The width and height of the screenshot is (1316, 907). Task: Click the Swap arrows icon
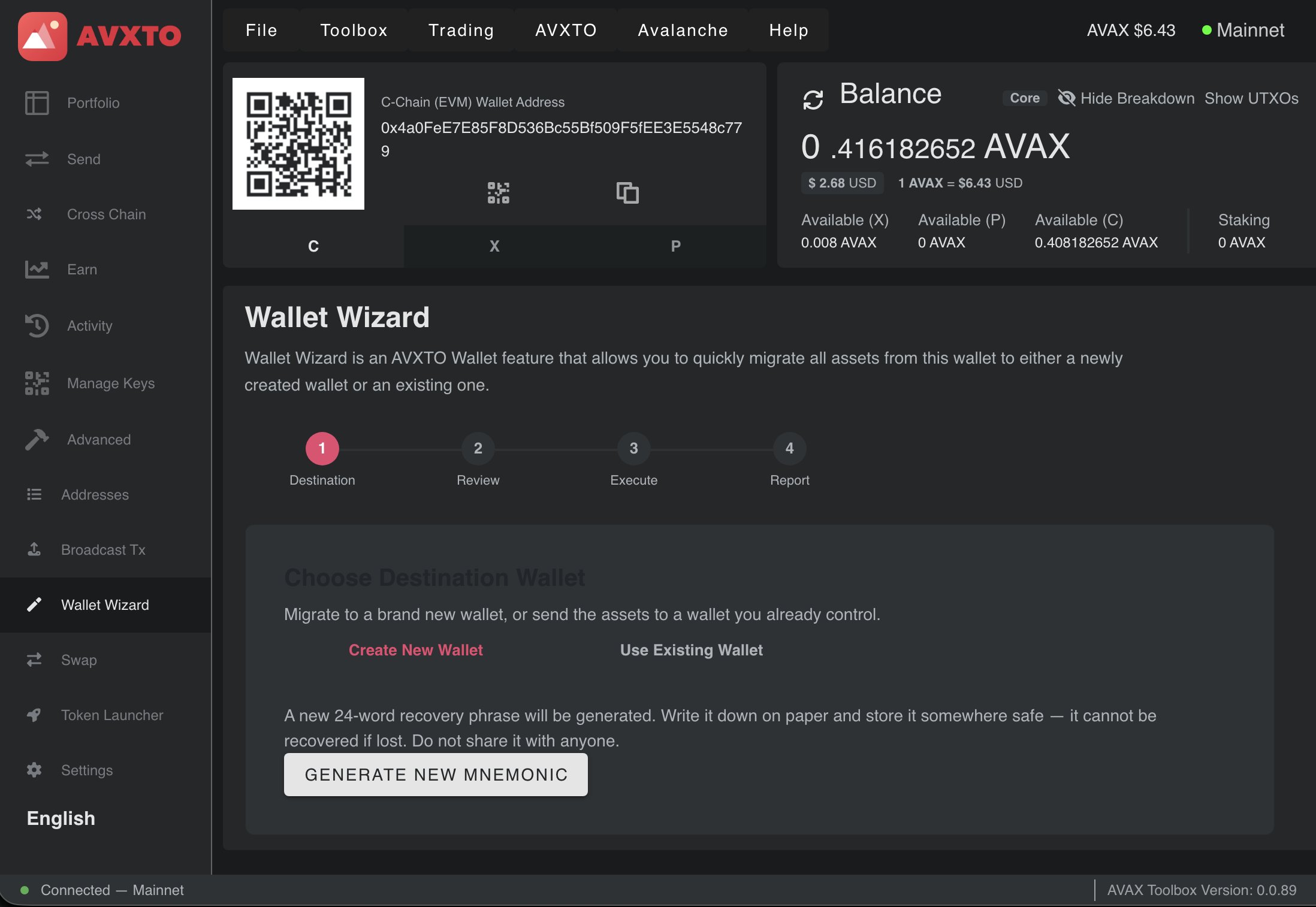pos(34,660)
